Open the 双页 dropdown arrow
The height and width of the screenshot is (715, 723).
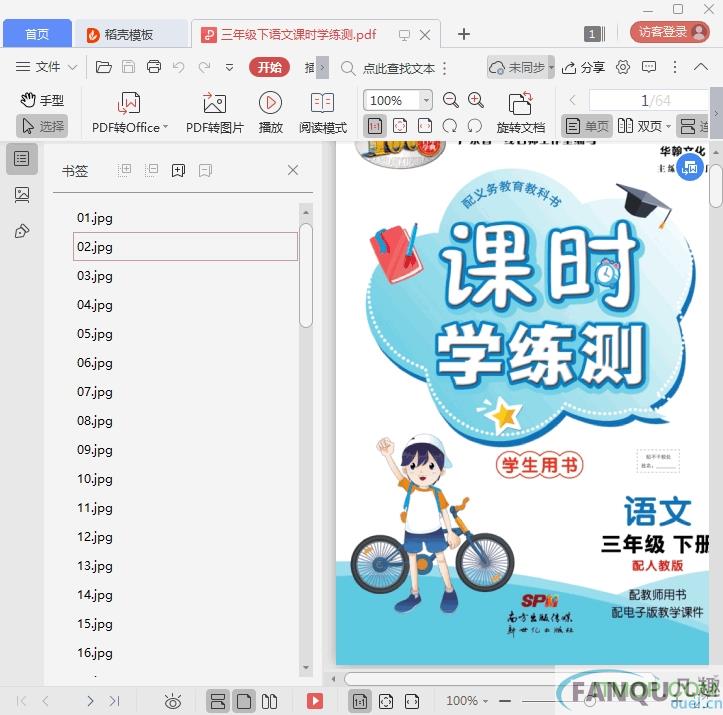[668, 126]
